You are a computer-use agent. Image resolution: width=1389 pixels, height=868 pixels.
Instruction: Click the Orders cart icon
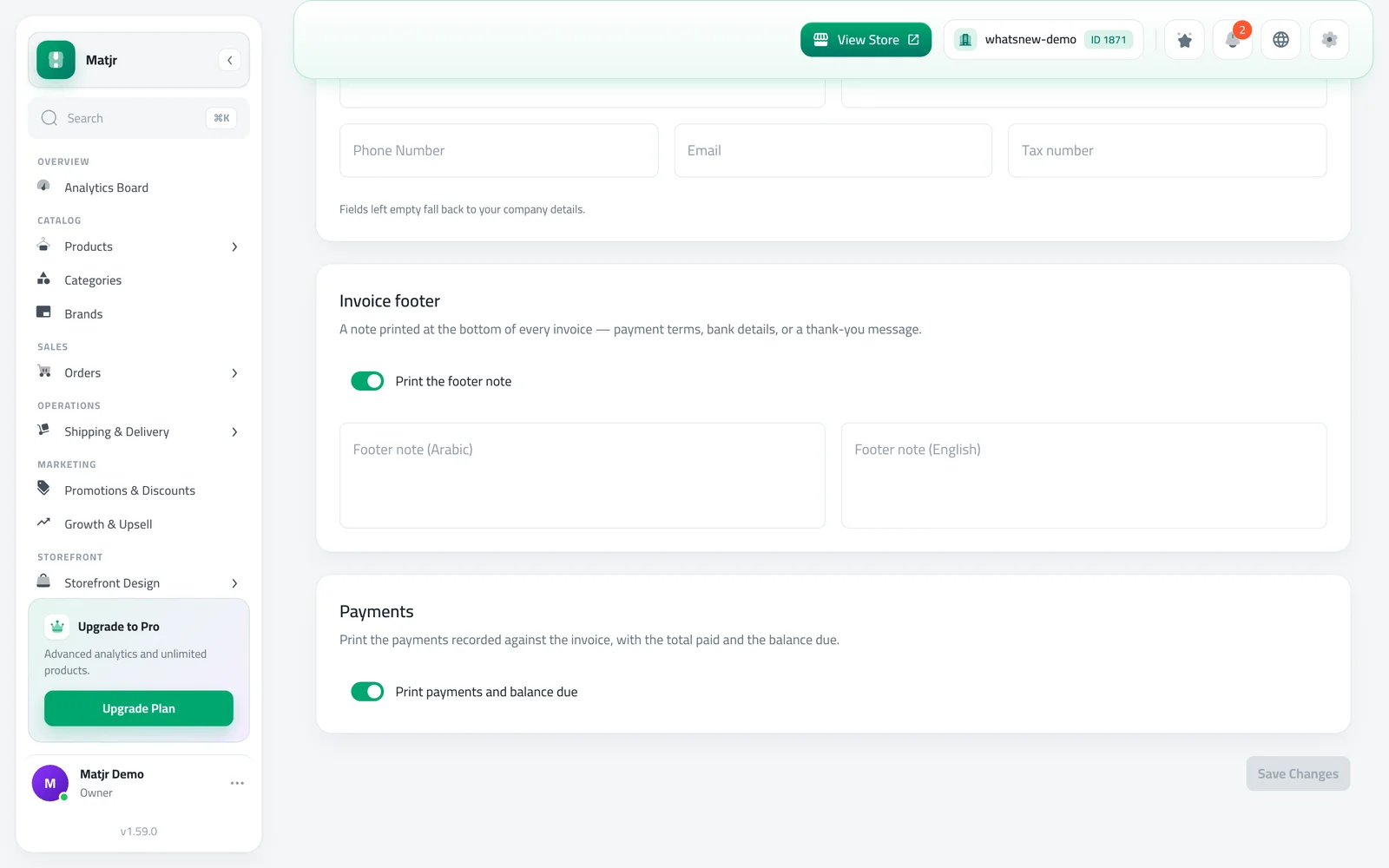coord(43,372)
